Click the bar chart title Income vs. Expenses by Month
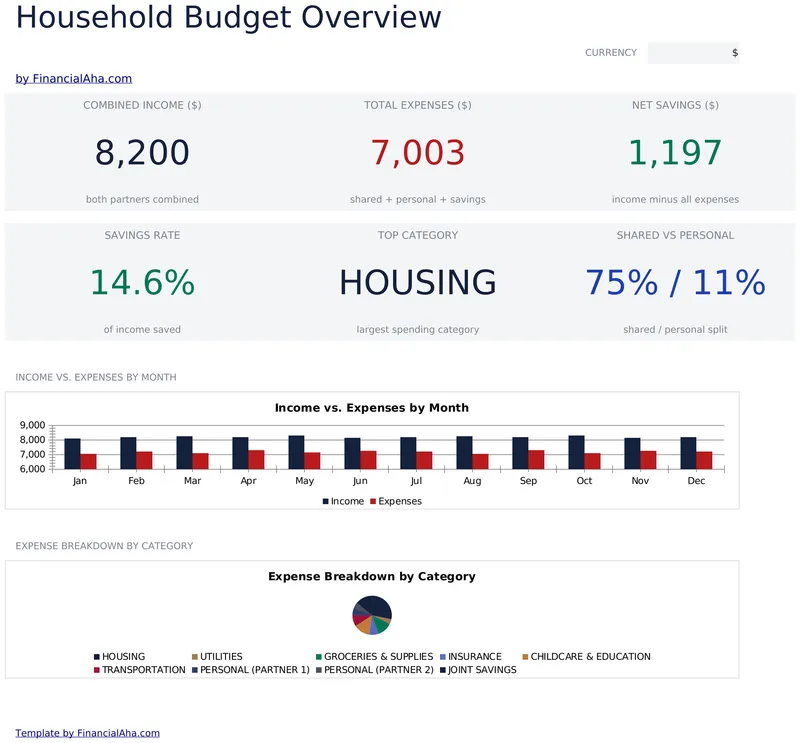Viewport: 800px width, 743px height. click(x=371, y=408)
